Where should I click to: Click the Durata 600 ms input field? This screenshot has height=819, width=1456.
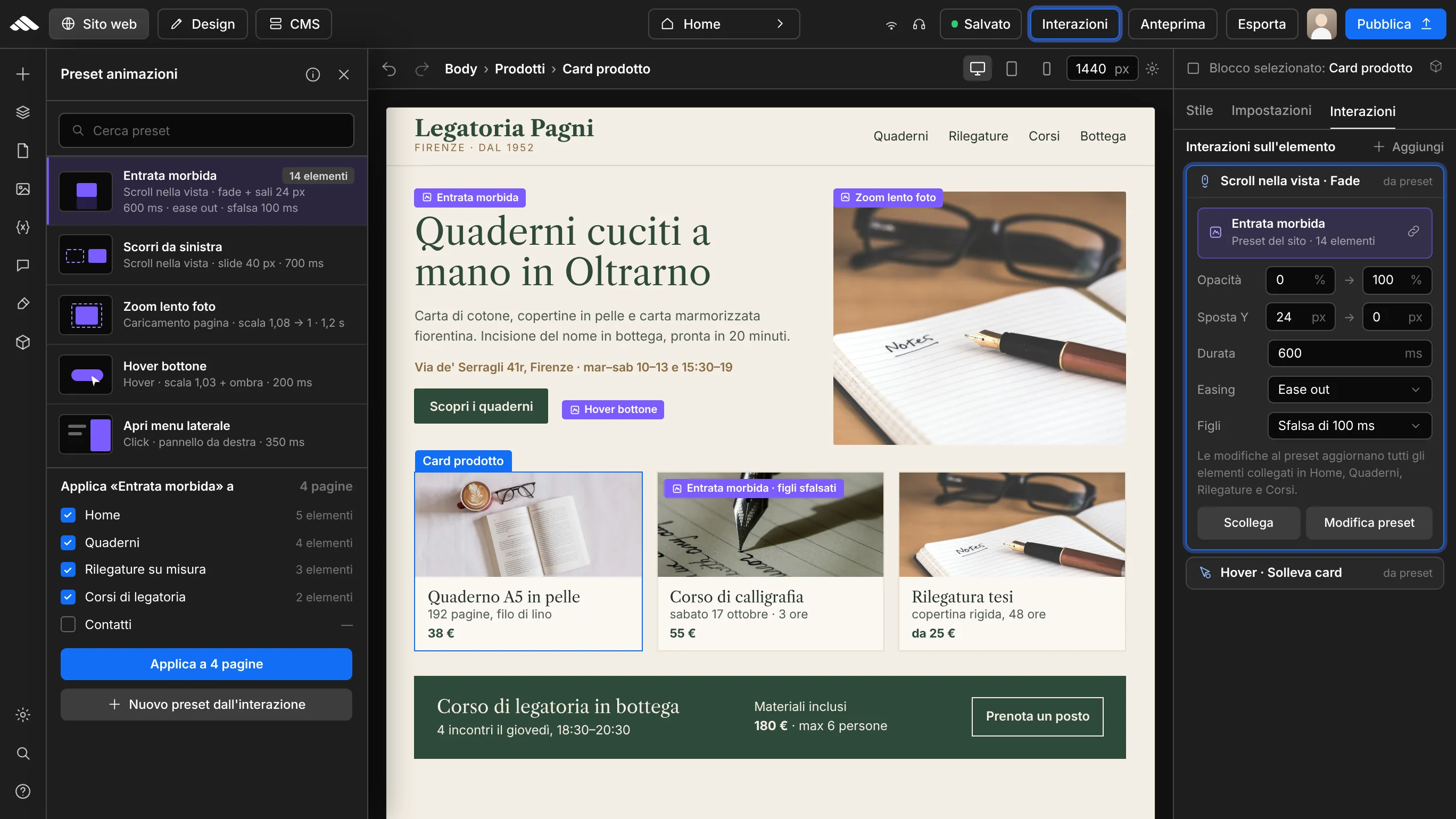(x=1350, y=353)
